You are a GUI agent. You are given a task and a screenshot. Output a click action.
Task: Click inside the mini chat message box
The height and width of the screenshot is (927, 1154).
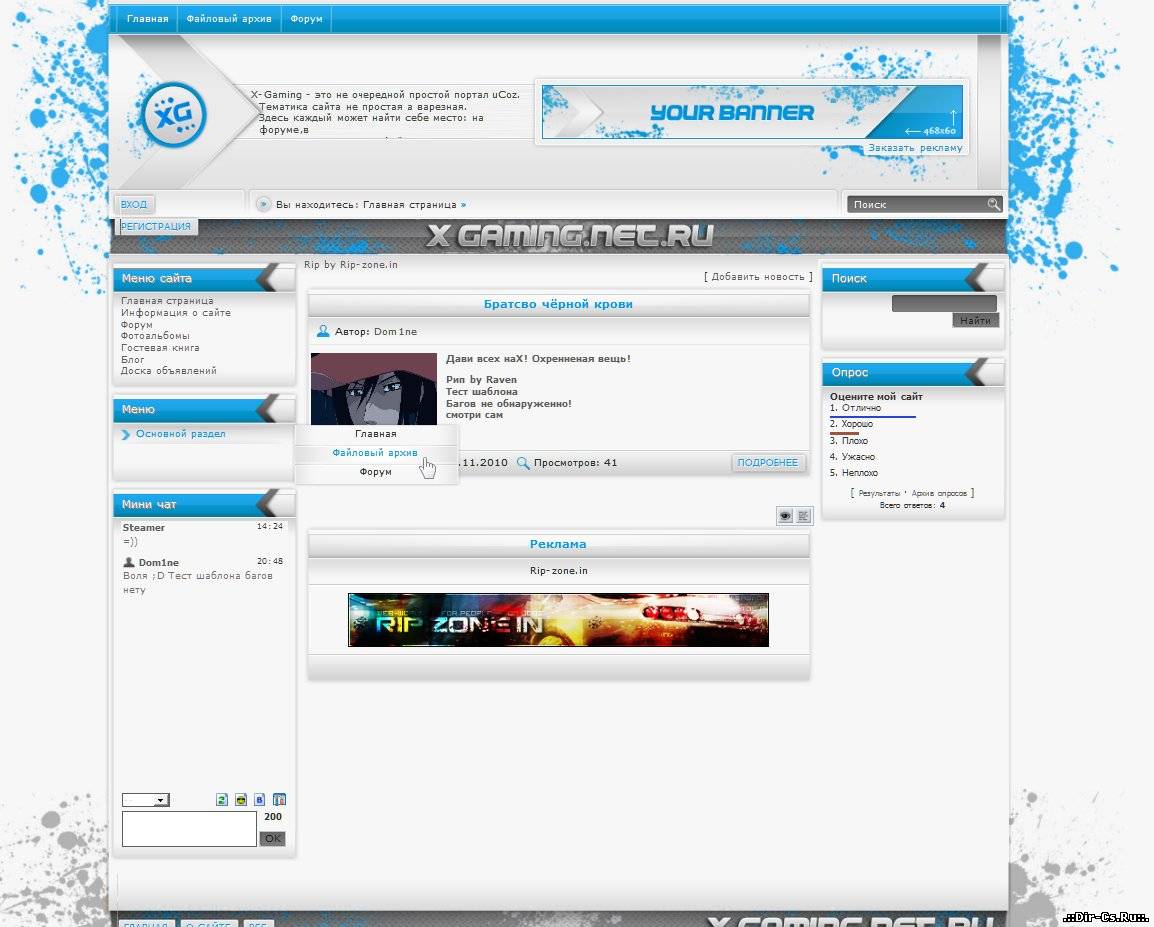pos(189,828)
